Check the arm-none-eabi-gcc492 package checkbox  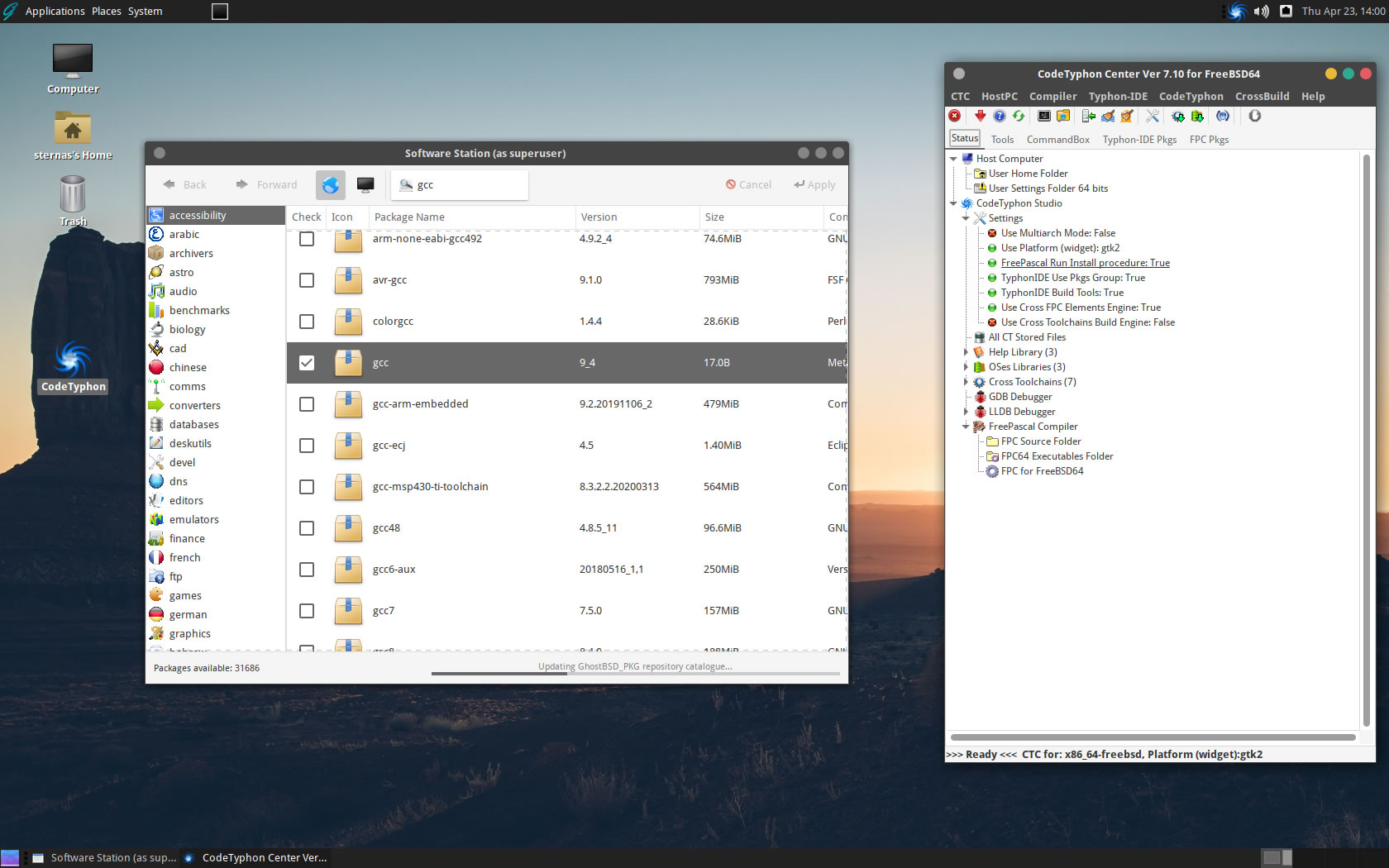307,239
